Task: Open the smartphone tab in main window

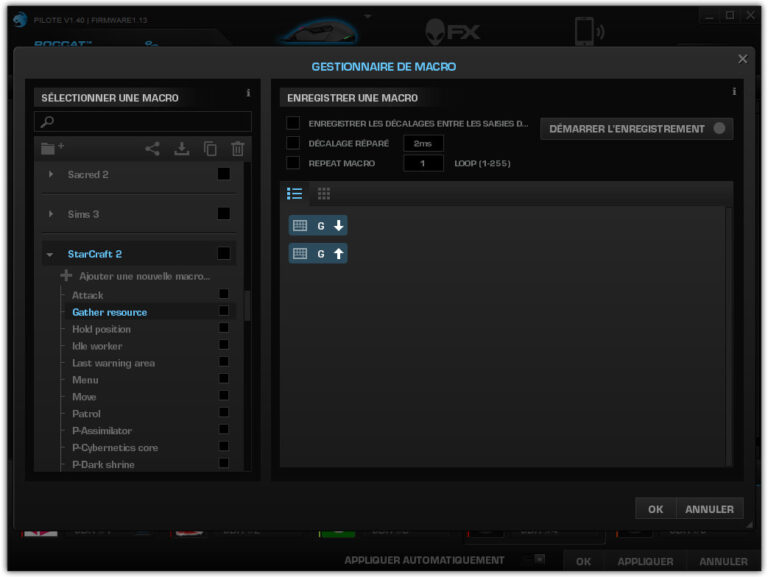Action: 589,31
